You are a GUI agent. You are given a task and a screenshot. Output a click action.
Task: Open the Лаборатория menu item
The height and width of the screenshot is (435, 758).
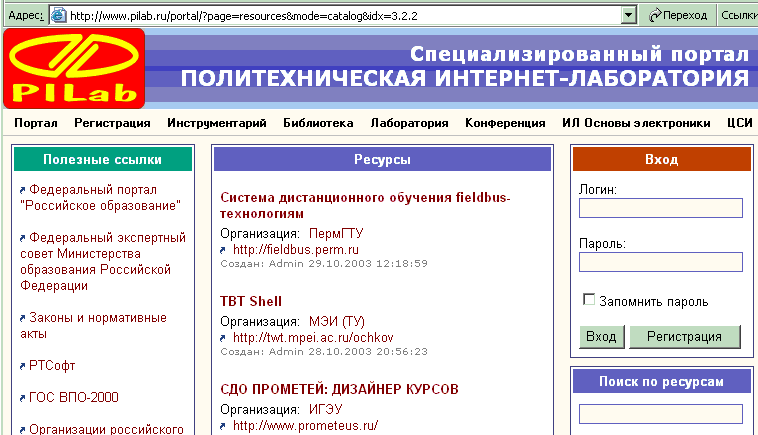[409, 123]
